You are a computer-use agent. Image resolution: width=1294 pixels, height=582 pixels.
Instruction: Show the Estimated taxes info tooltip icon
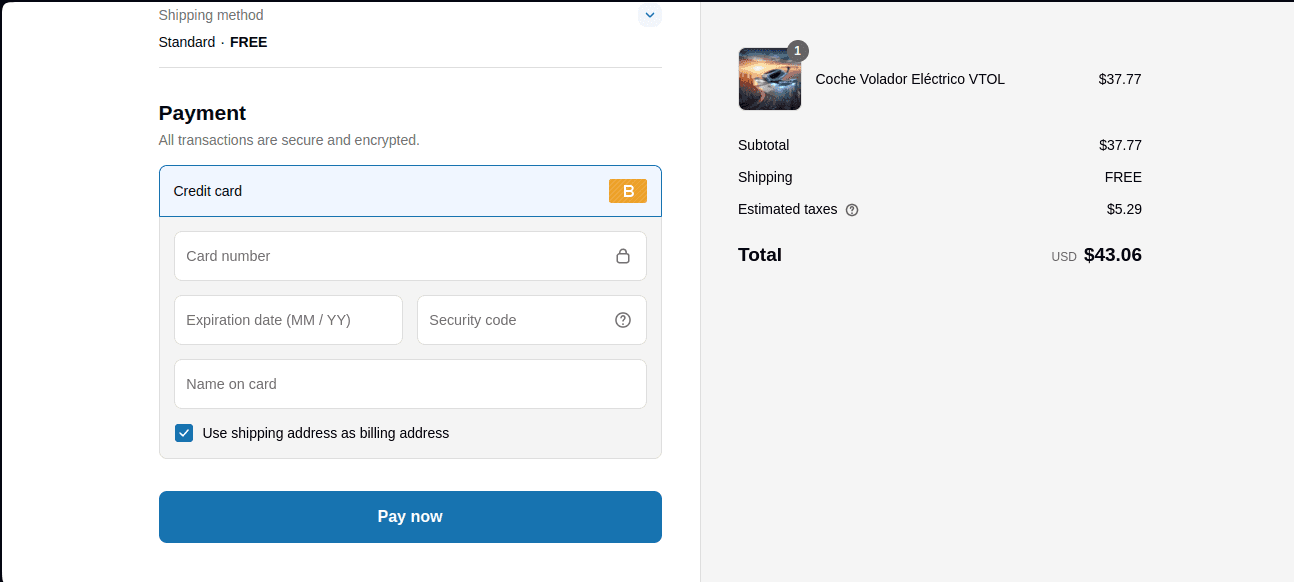click(852, 210)
